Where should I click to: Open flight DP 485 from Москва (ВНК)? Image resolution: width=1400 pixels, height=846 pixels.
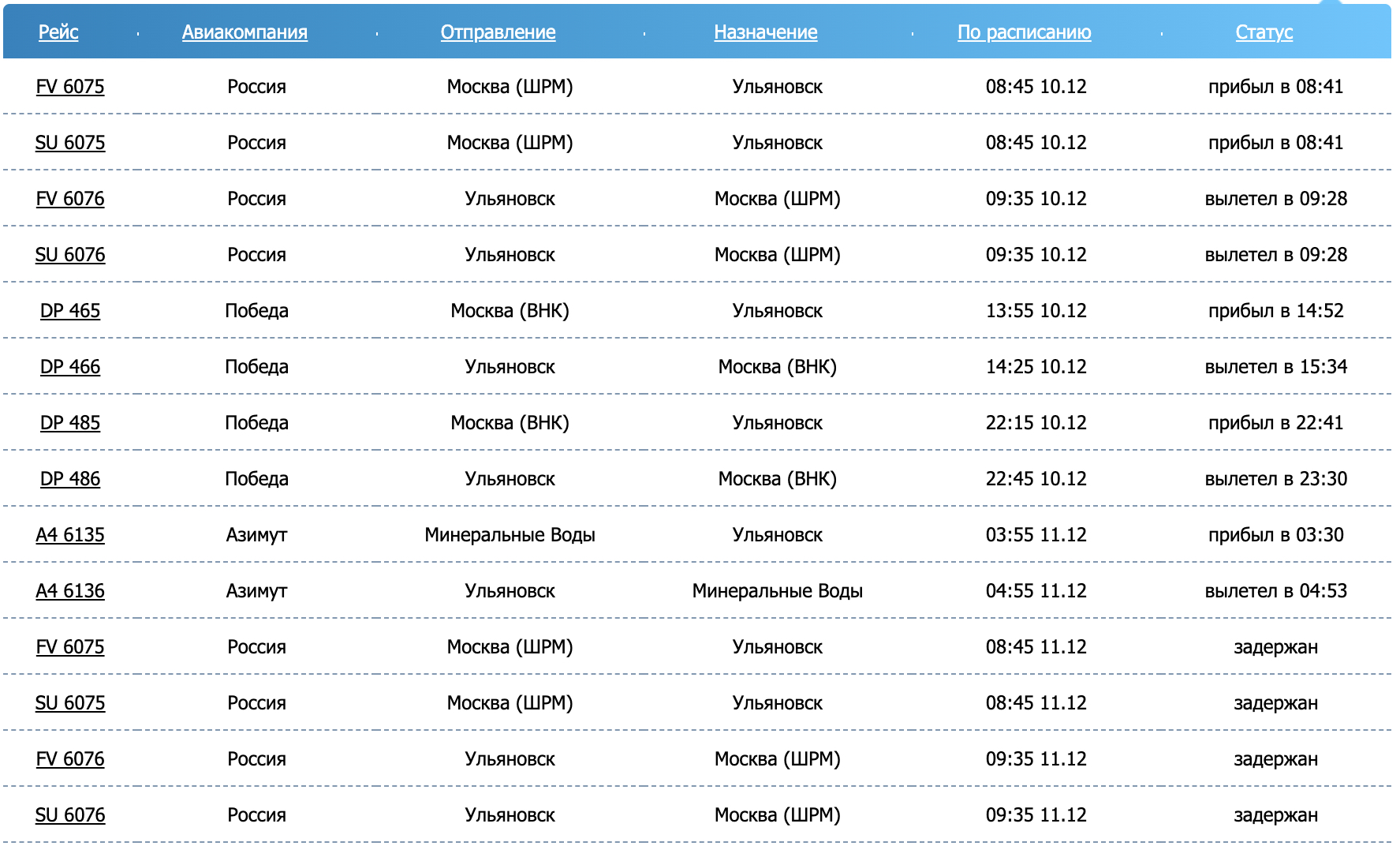tap(70, 423)
